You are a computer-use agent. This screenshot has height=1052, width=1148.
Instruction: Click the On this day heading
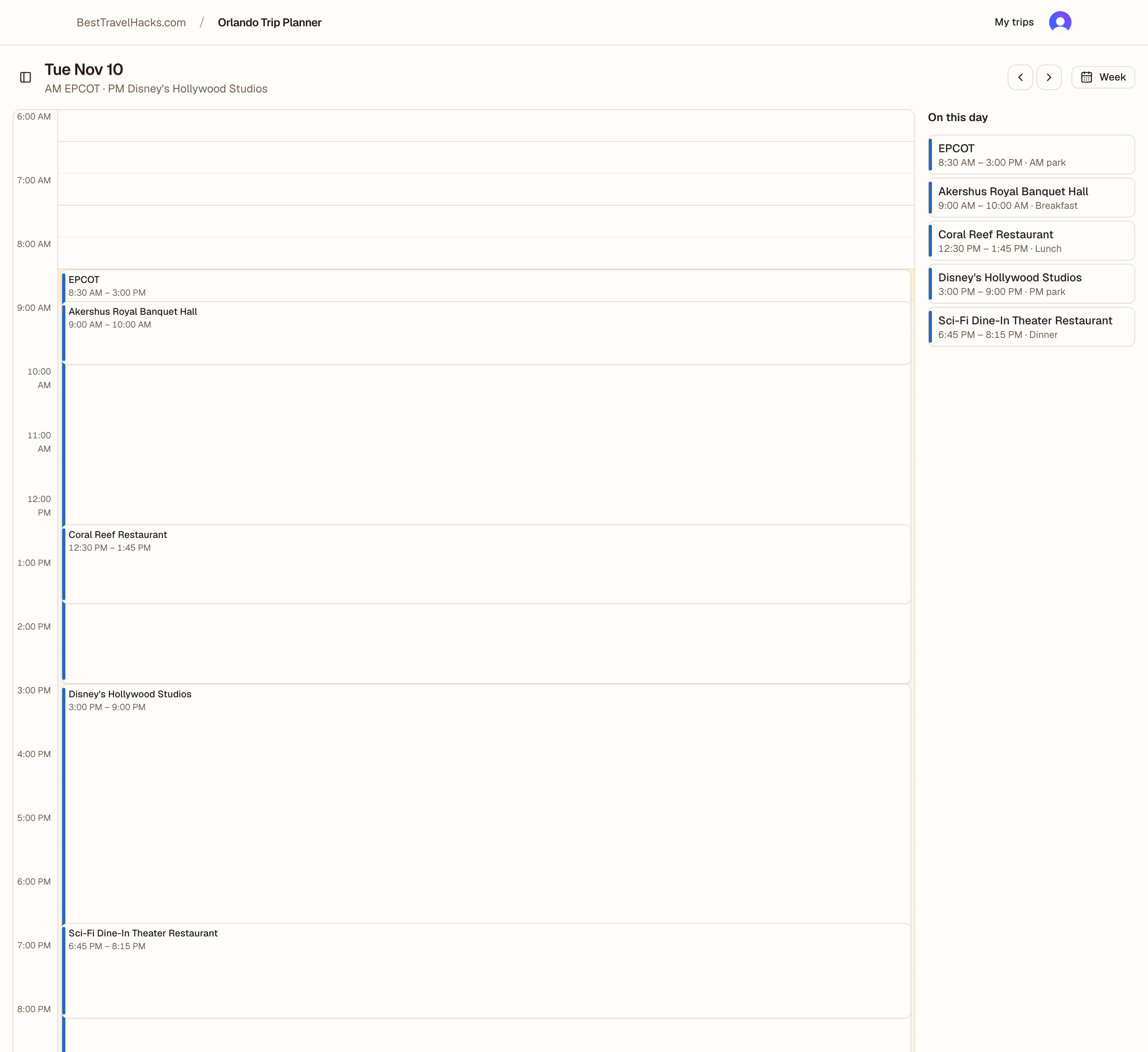pos(958,117)
